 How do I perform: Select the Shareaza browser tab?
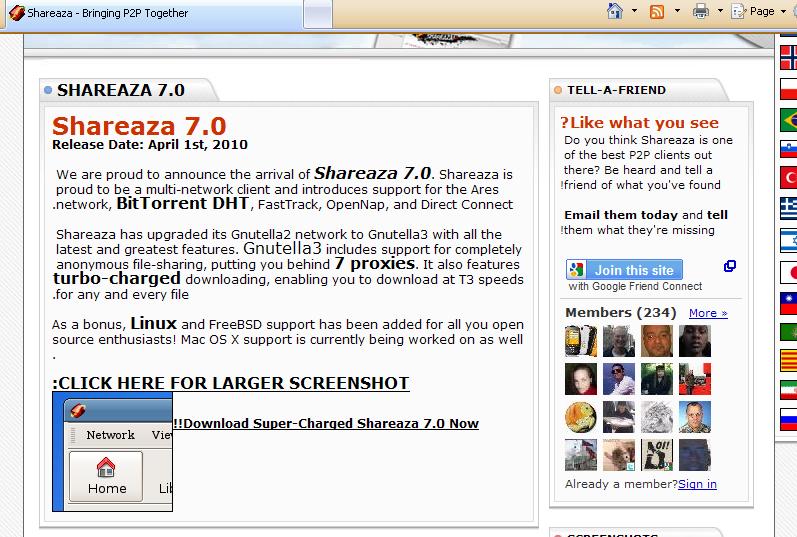(x=100, y=13)
